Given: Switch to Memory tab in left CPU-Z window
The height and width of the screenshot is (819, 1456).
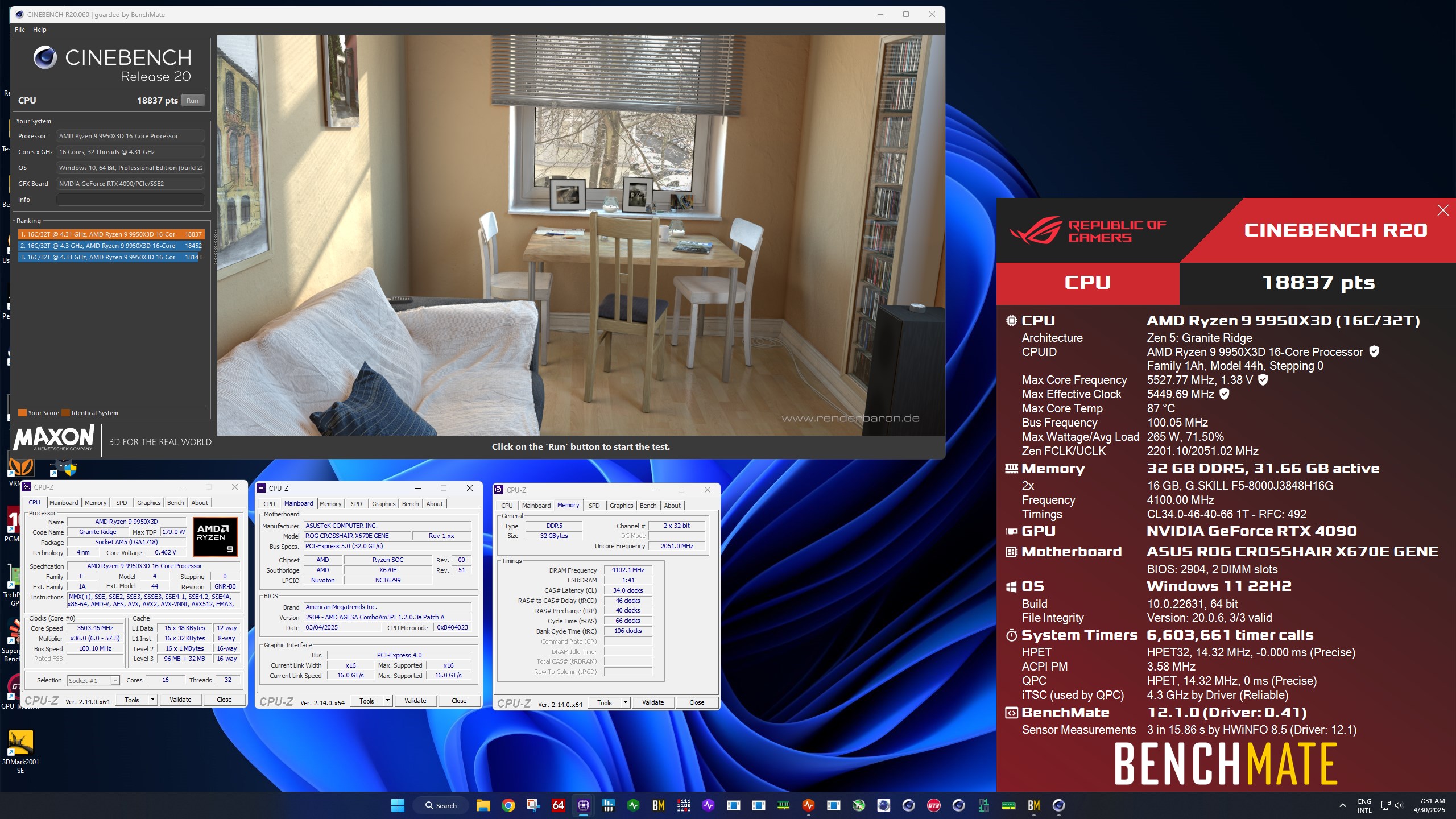Looking at the screenshot, I should pyautogui.click(x=96, y=503).
